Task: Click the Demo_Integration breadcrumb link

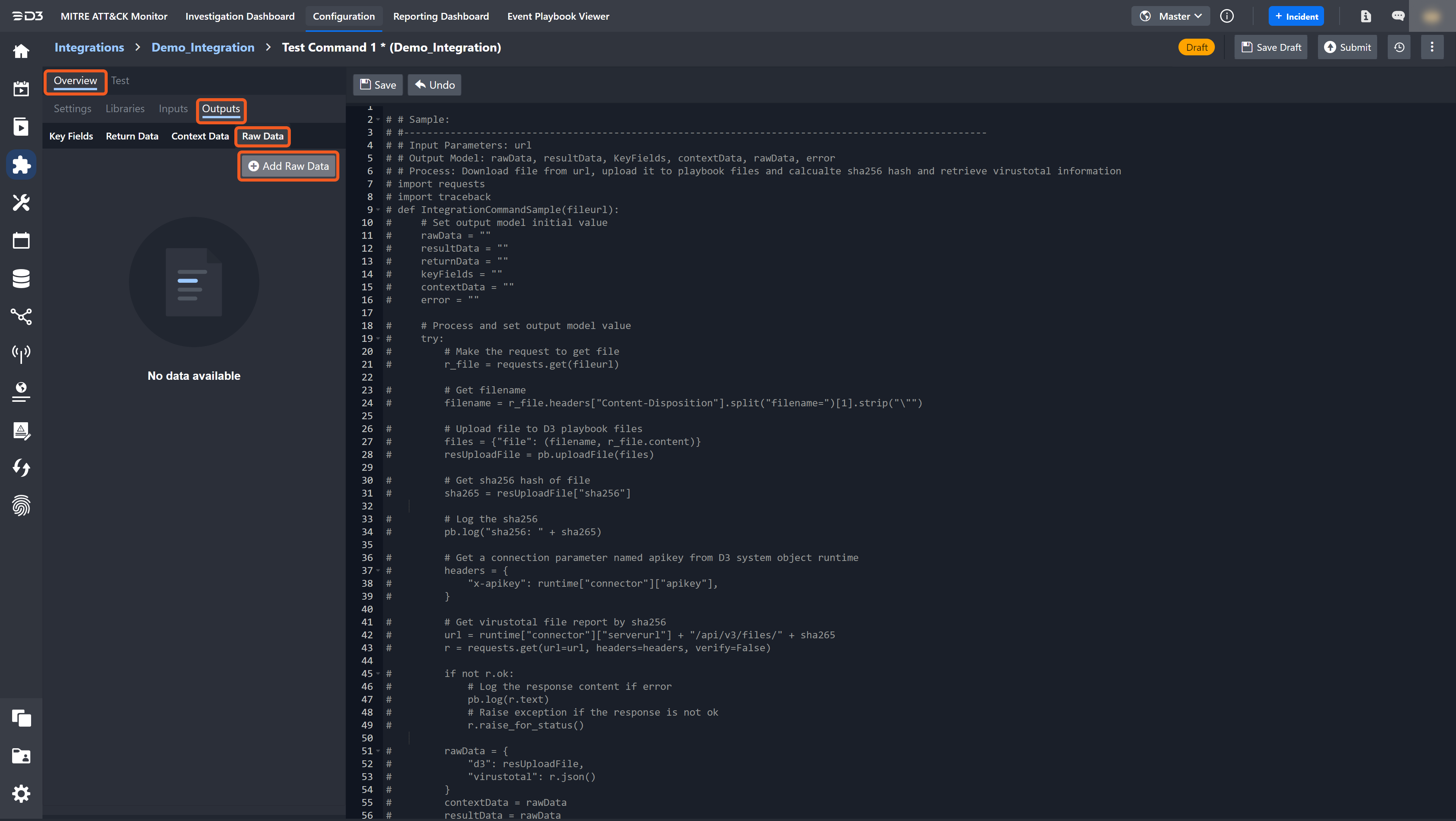Action: point(203,47)
